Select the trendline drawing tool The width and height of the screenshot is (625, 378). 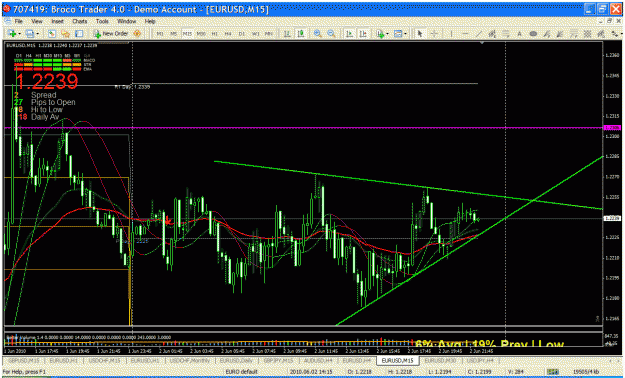[479, 34]
